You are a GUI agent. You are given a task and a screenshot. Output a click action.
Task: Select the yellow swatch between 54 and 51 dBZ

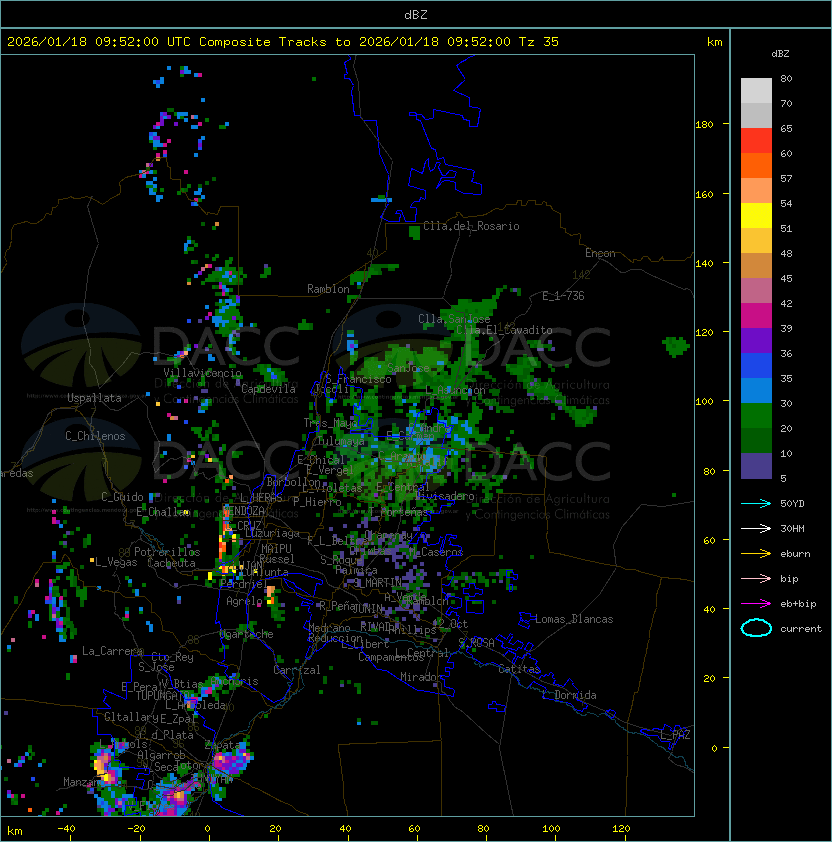pyautogui.click(x=756, y=216)
